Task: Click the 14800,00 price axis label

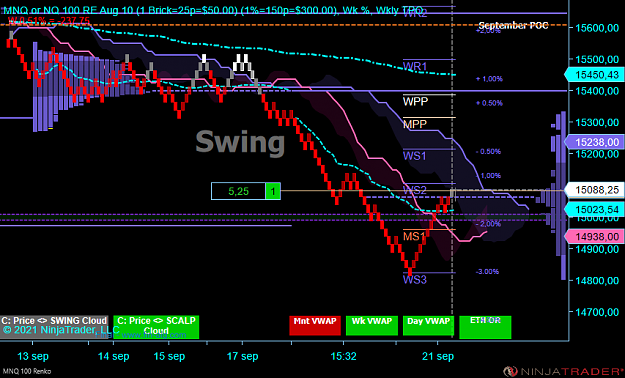Action: pos(596,280)
